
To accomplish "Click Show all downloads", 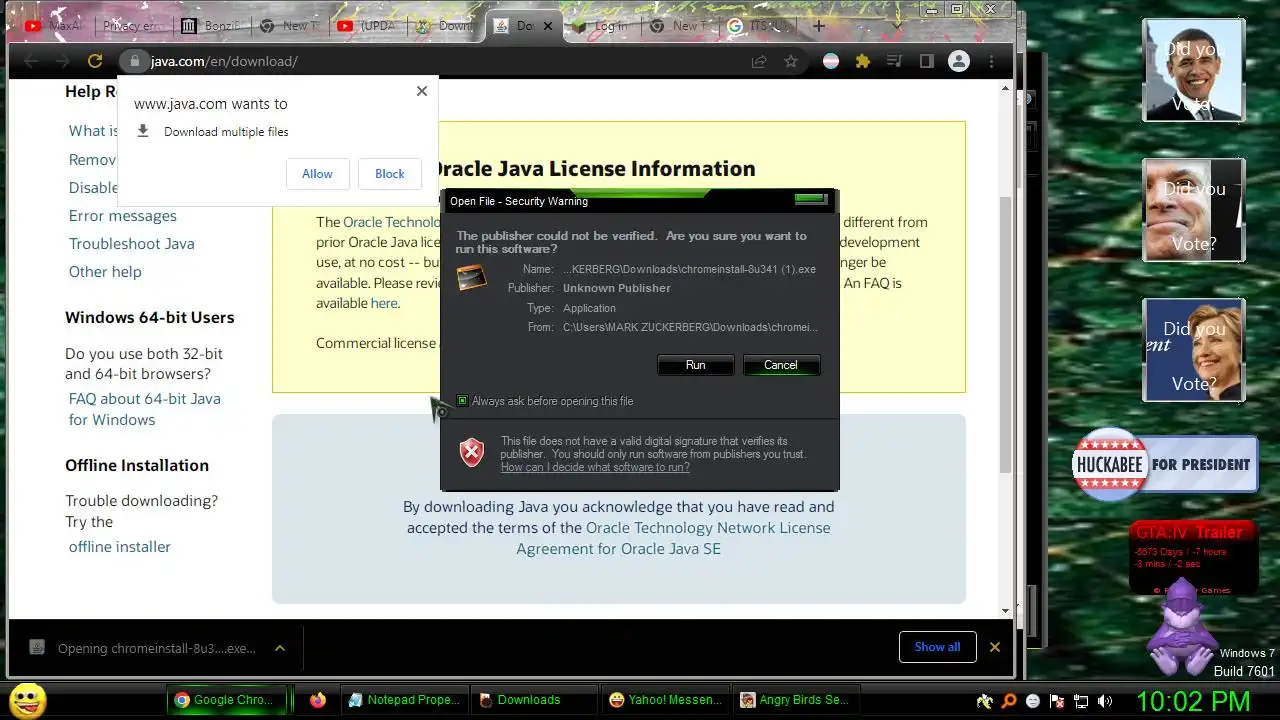I will [937, 647].
